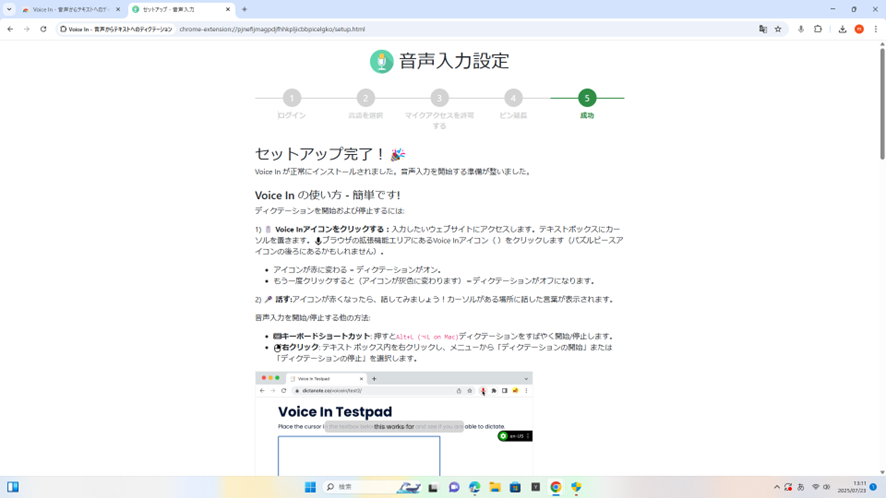This screenshot has height=498, width=886.
Task: Open File Explorer from taskbar
Action: [x=495, y=487]
